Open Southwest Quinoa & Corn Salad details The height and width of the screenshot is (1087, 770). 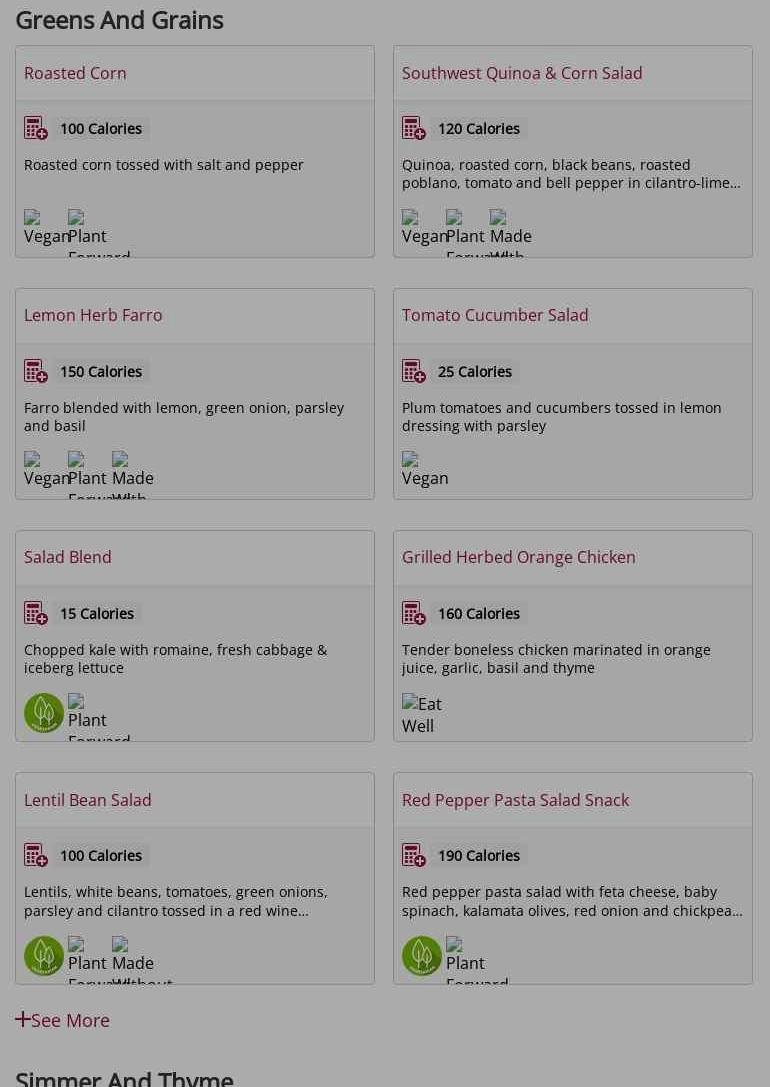click(x=522, y=73)
